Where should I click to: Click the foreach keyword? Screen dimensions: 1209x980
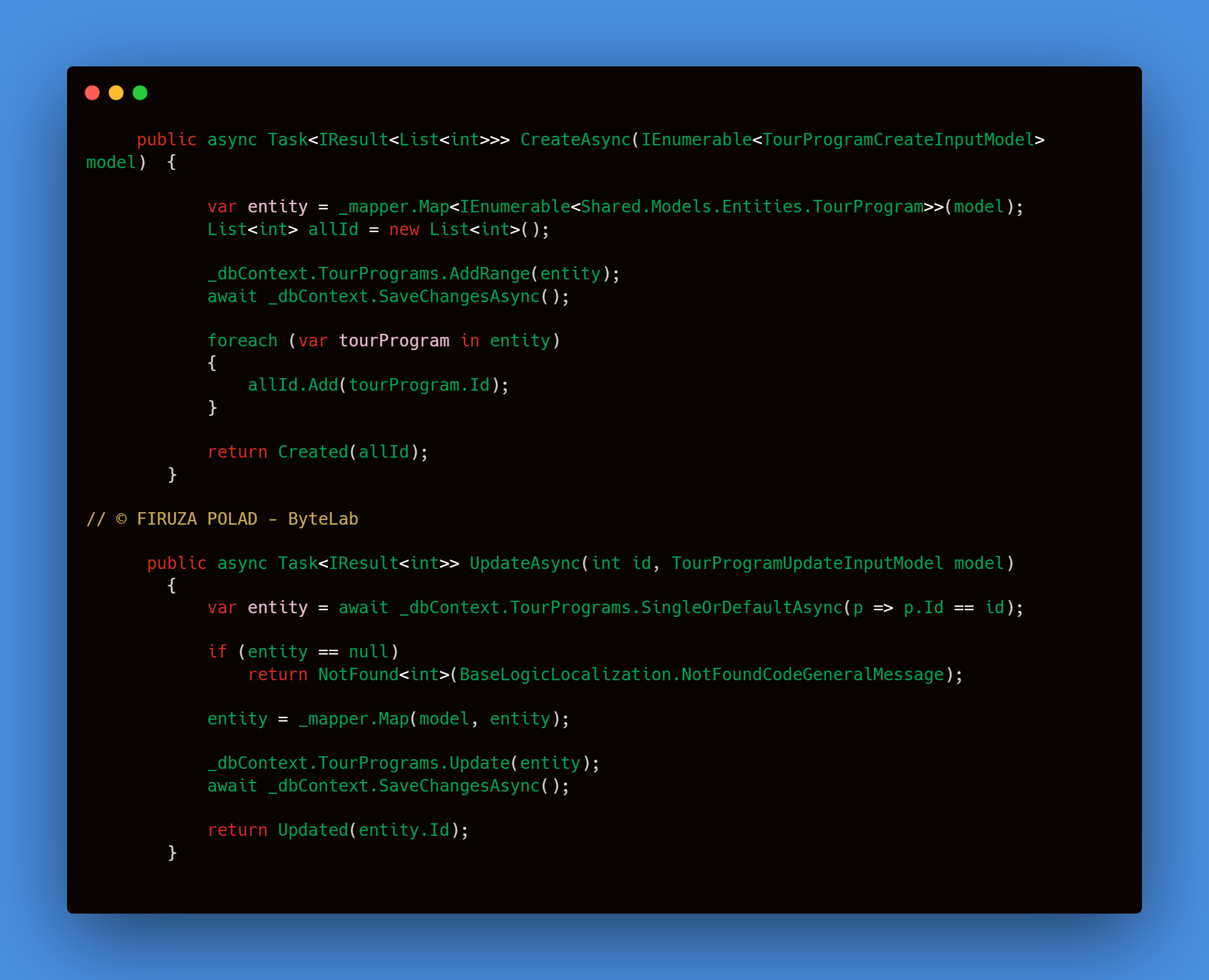(x=242, y=340)
